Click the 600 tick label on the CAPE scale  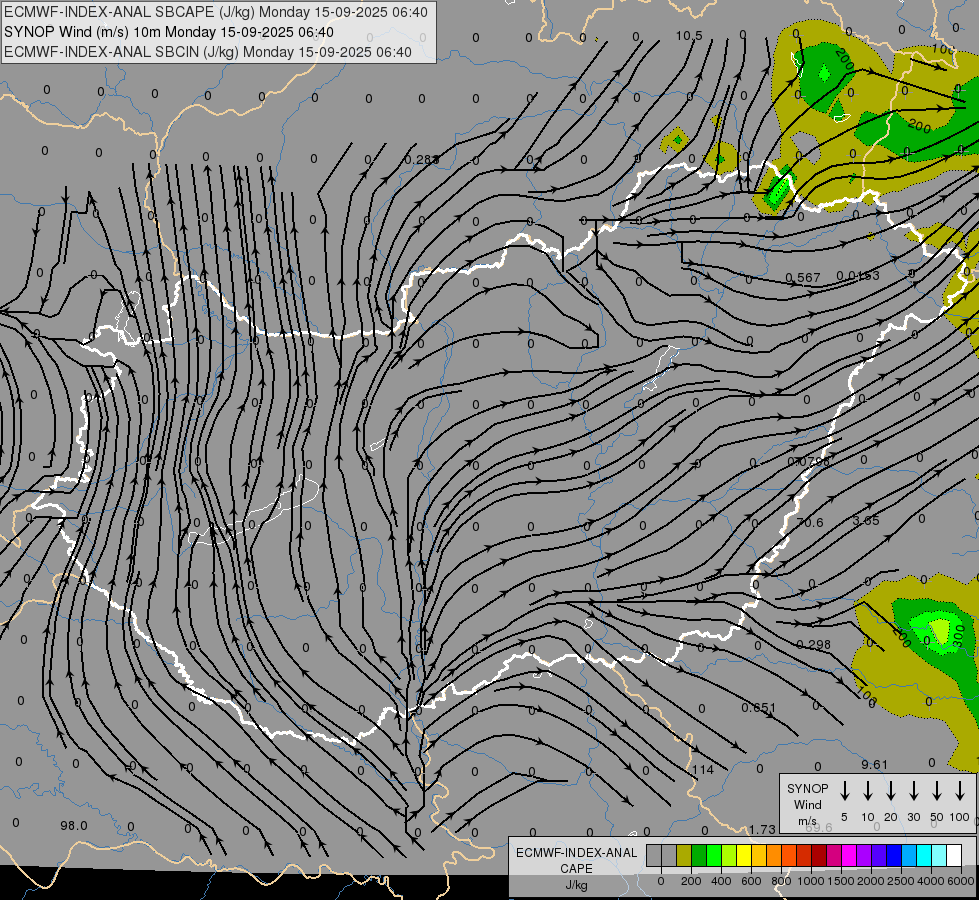pos(751,881)
